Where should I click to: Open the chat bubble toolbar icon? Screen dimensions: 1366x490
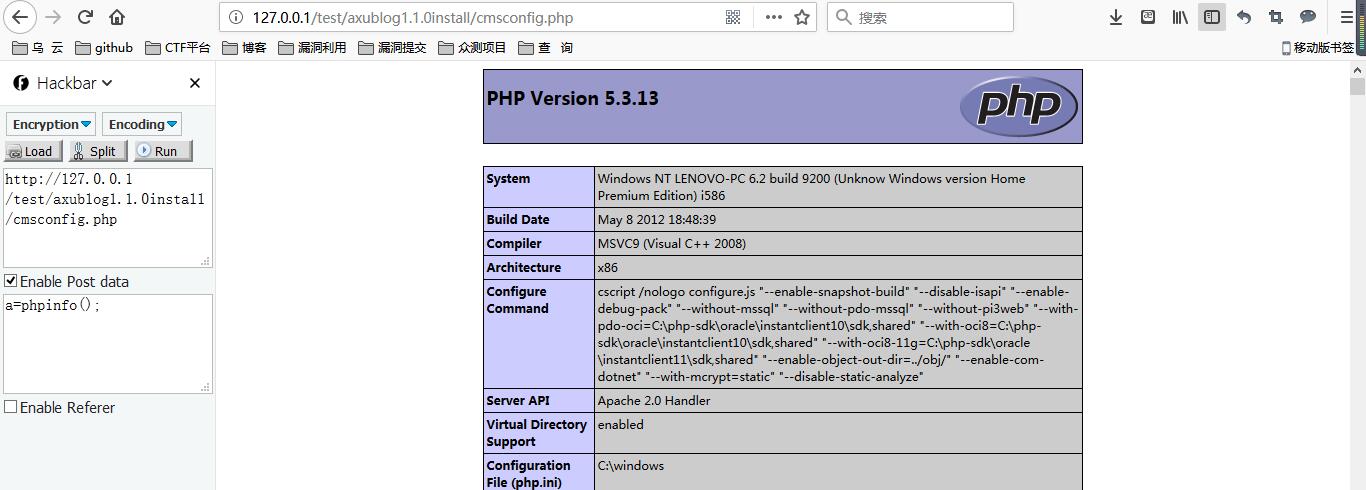click(x=1308, y=17)
